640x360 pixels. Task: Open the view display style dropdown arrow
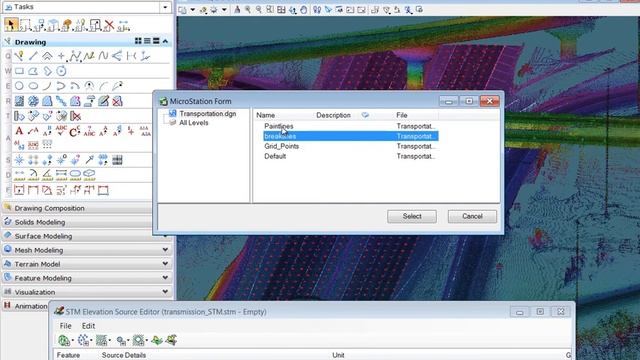(192, 10)
